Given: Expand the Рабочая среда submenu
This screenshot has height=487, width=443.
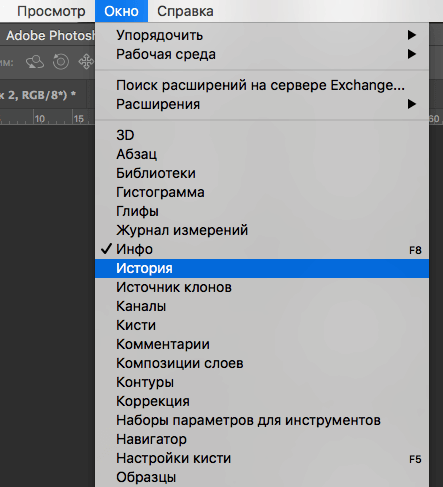Looking at the screenshot, I should 262,54.
